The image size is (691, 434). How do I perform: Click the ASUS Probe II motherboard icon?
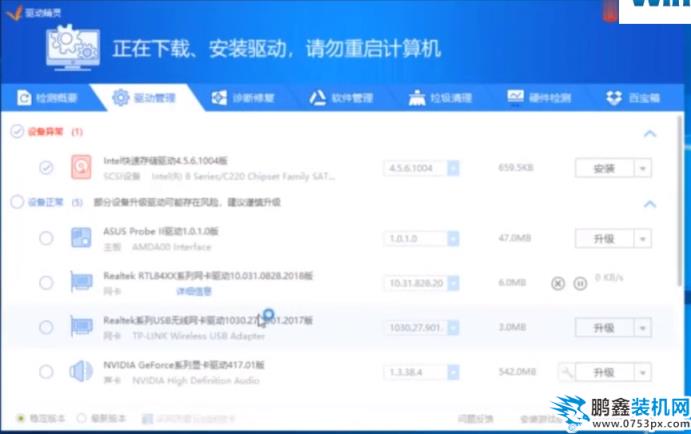coord(81,238)
